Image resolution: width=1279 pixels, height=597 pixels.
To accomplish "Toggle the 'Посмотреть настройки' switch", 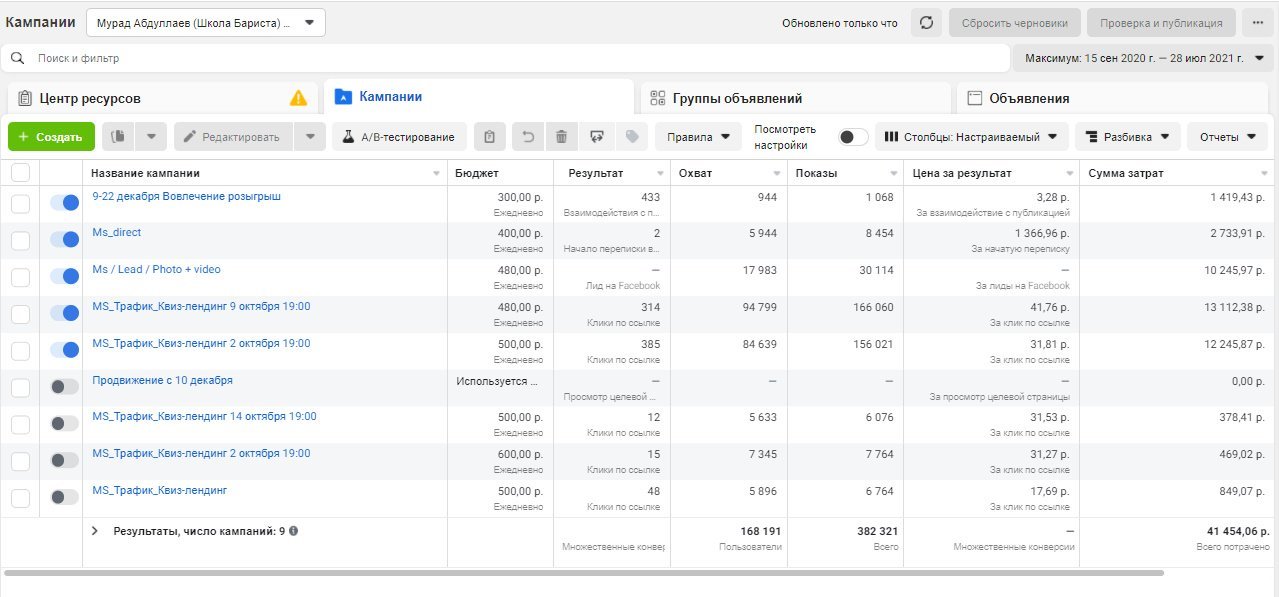I will (x=852, y=137).
